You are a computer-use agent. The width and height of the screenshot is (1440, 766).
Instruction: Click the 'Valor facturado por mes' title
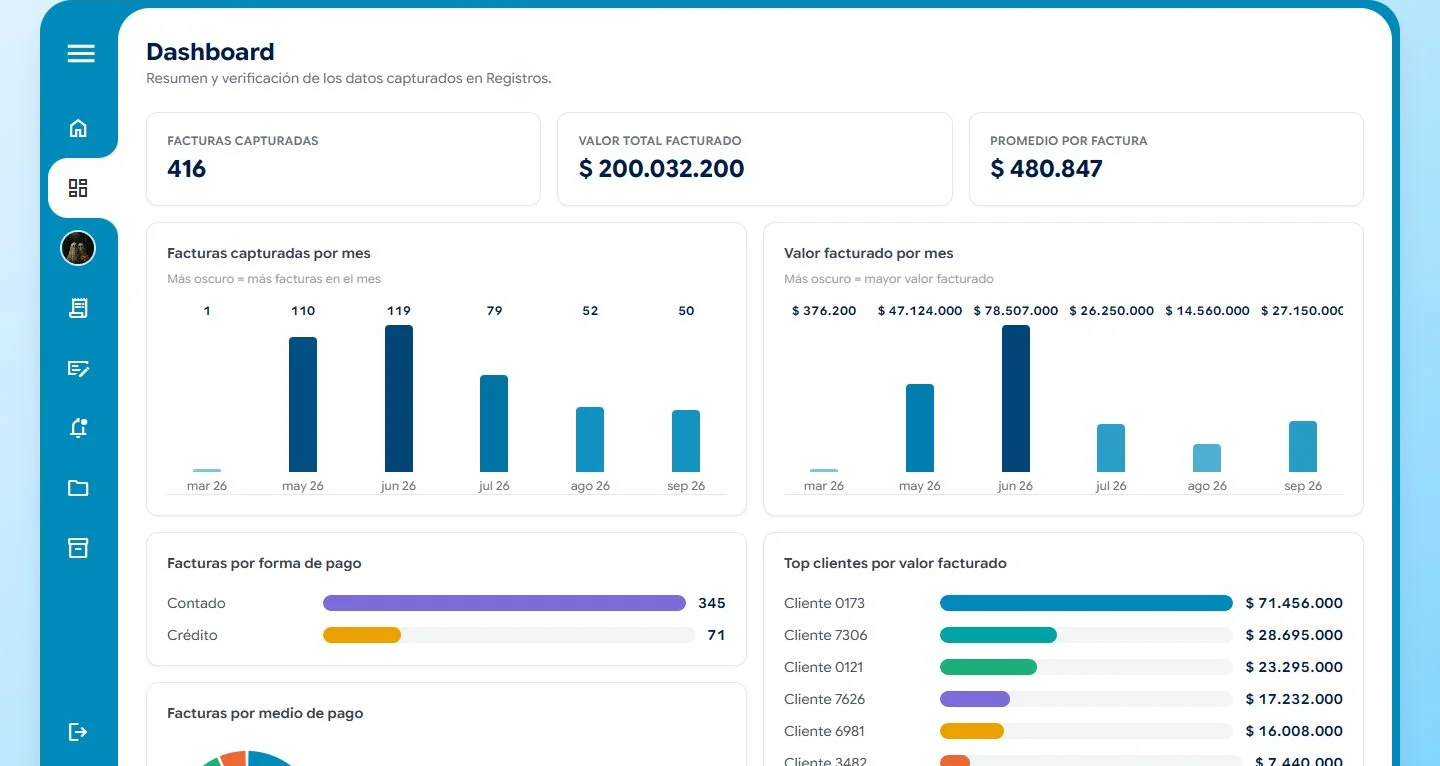point(869,253)
